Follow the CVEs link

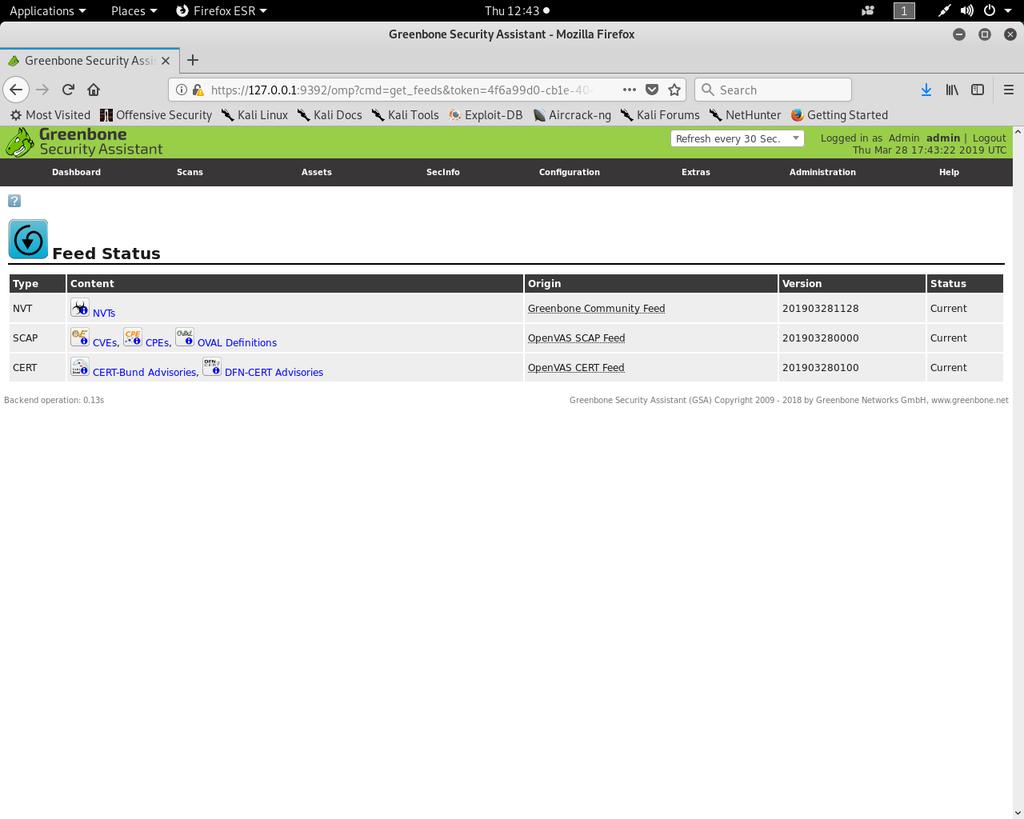click(104, 342)
